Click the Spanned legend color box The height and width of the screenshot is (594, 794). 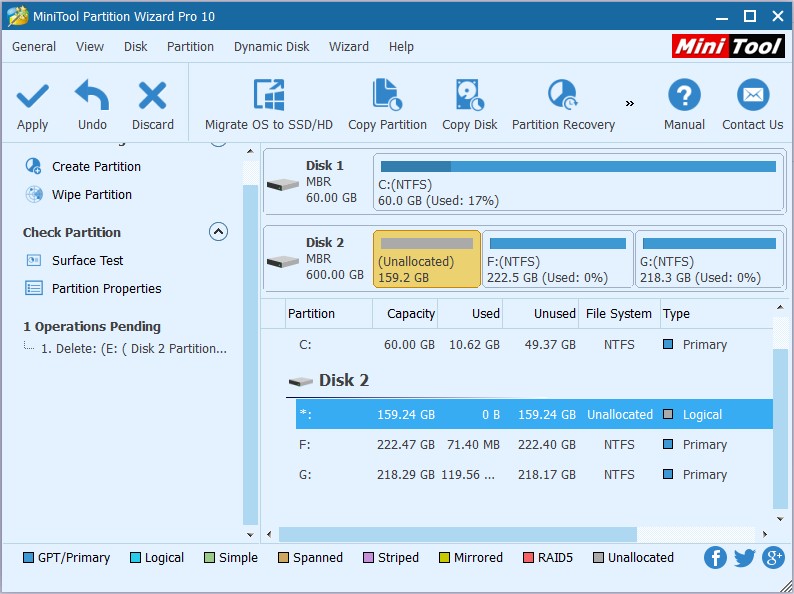pos(283,558)
